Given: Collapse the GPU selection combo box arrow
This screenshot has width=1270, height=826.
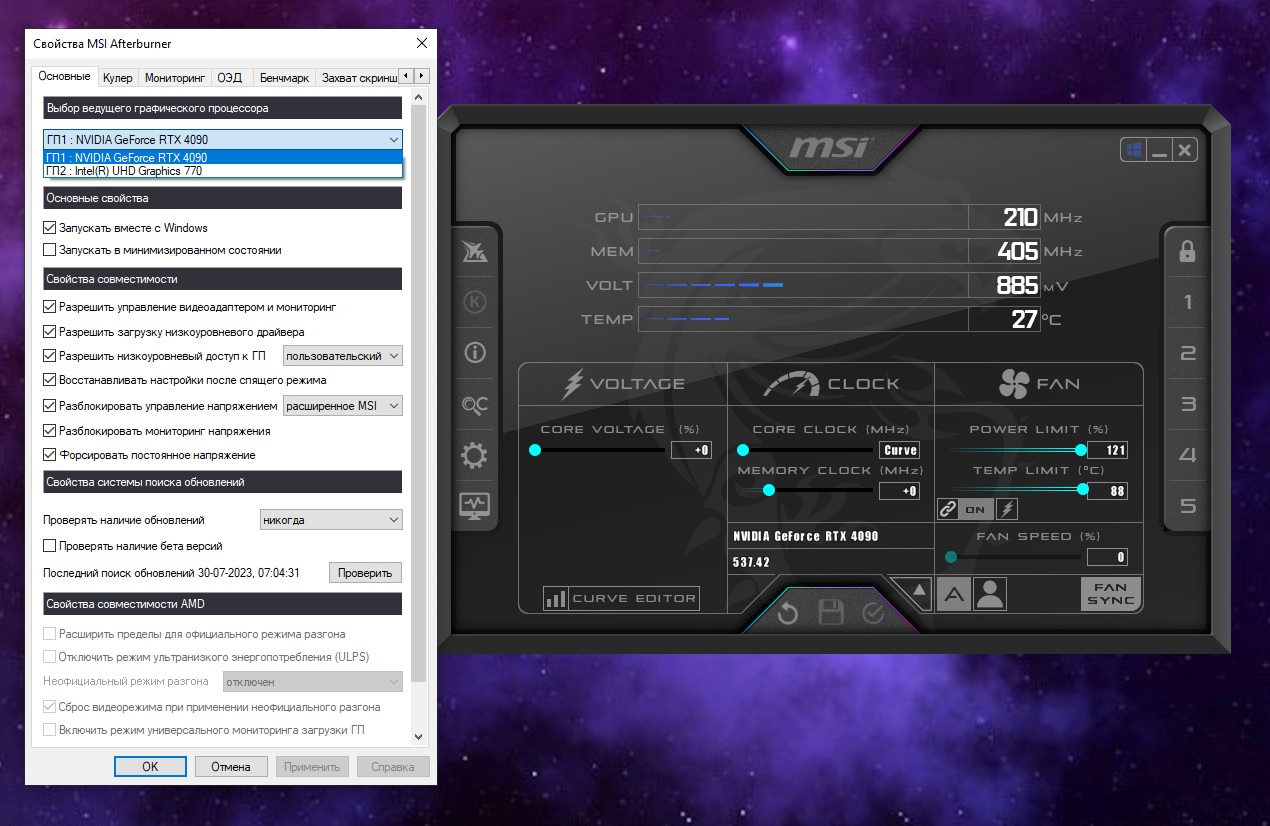Looking at the screenshot, I should [393, 139].
